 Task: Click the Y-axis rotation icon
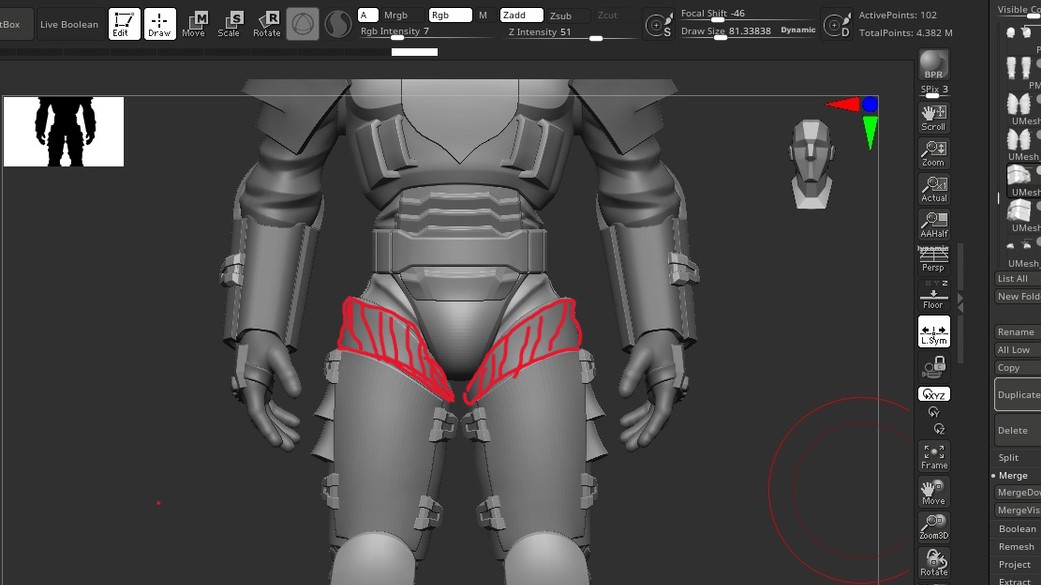tap(933, 412)
